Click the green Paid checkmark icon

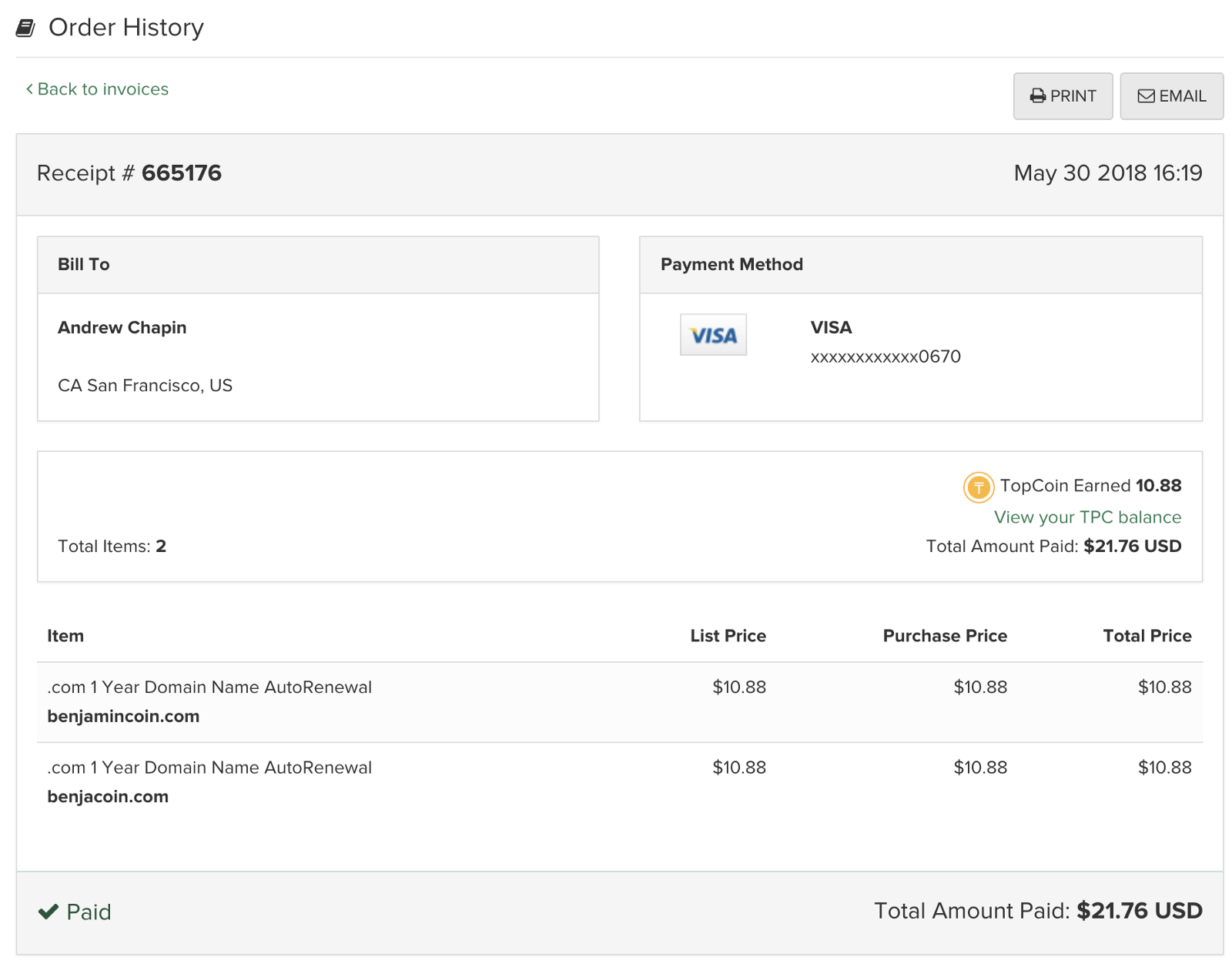click(49, 912)
